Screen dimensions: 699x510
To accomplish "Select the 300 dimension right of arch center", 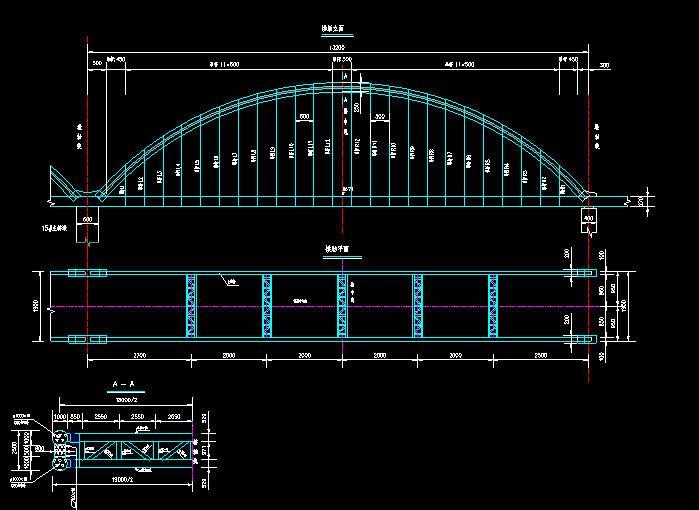I will 380,117.
